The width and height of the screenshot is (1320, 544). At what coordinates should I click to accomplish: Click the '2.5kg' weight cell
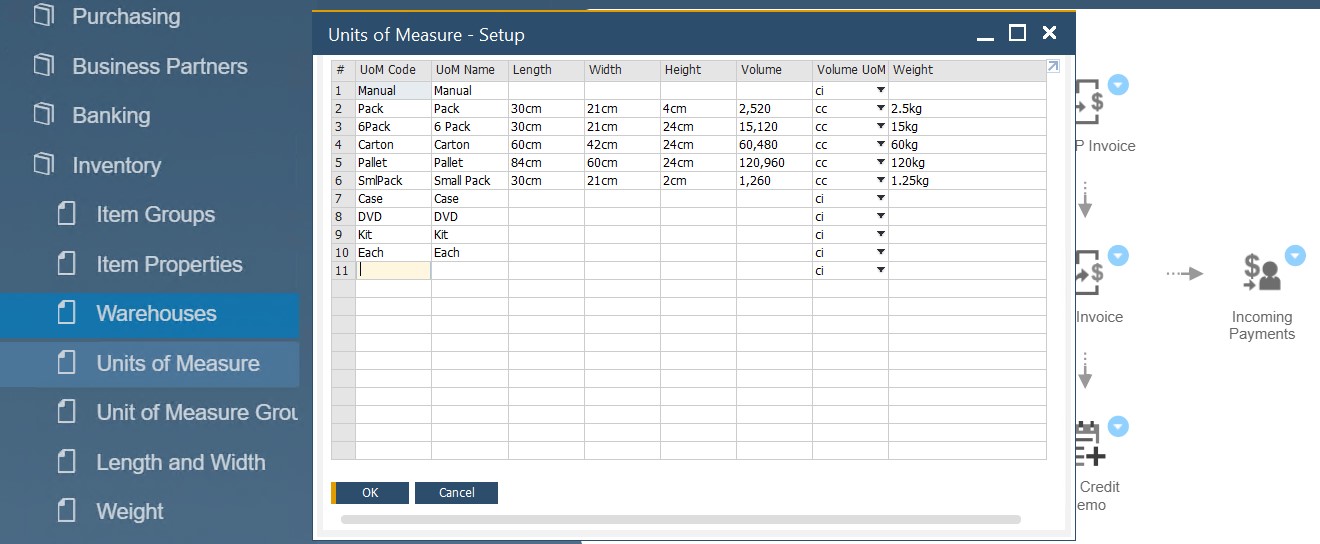tap(967, 108)
